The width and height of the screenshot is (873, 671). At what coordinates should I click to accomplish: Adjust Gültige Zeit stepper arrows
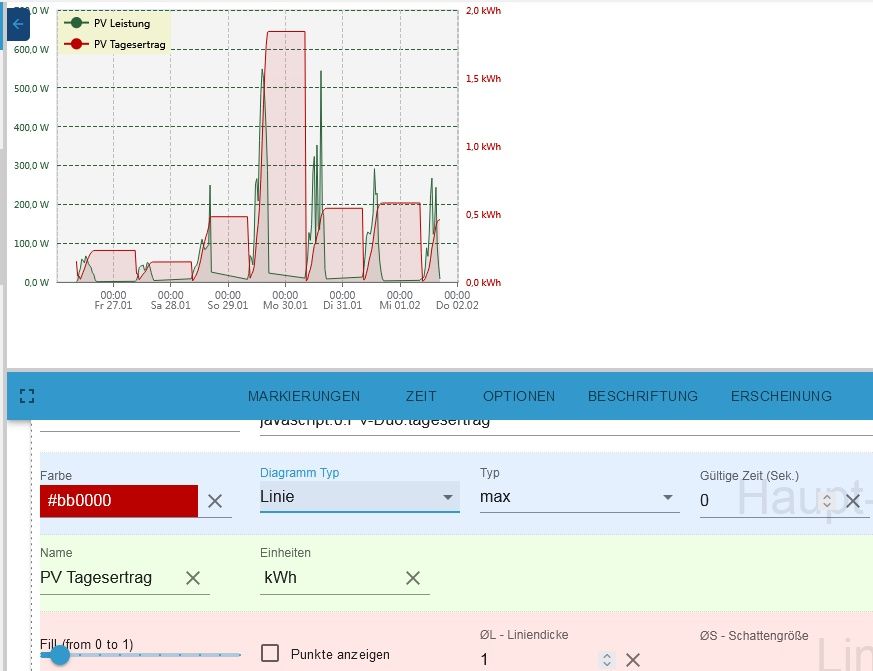pos(827,501)
